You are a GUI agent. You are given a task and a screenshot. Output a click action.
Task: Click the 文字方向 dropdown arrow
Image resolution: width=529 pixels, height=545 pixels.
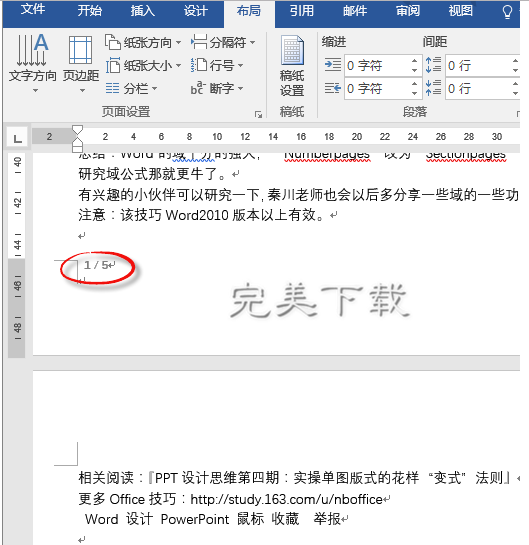[x=35, y=91]
